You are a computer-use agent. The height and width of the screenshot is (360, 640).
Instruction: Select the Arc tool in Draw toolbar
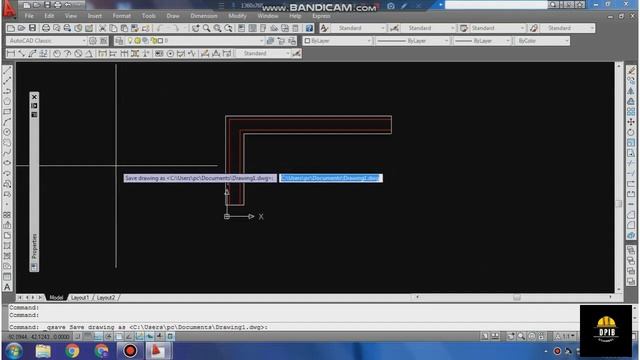(x=7, y=122)
